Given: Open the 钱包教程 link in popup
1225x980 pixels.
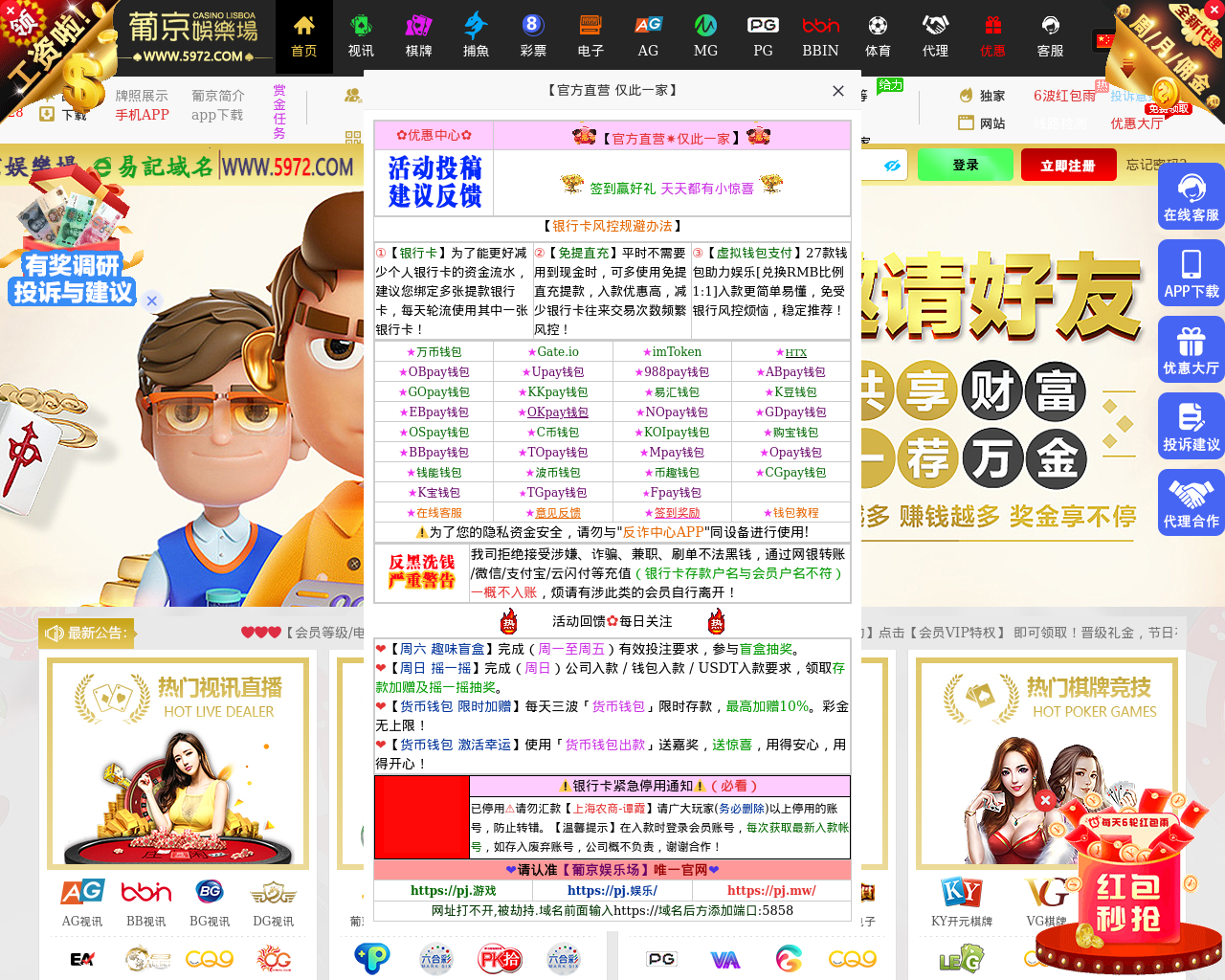Looking at the screenshot, I should click(791, 513).
